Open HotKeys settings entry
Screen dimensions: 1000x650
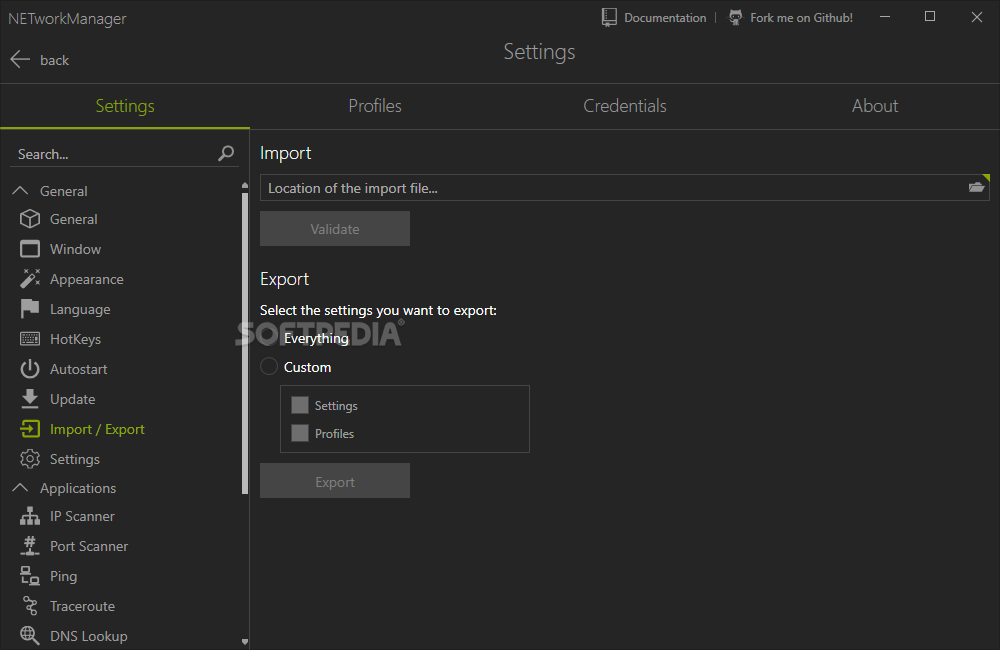coord(75,339)
